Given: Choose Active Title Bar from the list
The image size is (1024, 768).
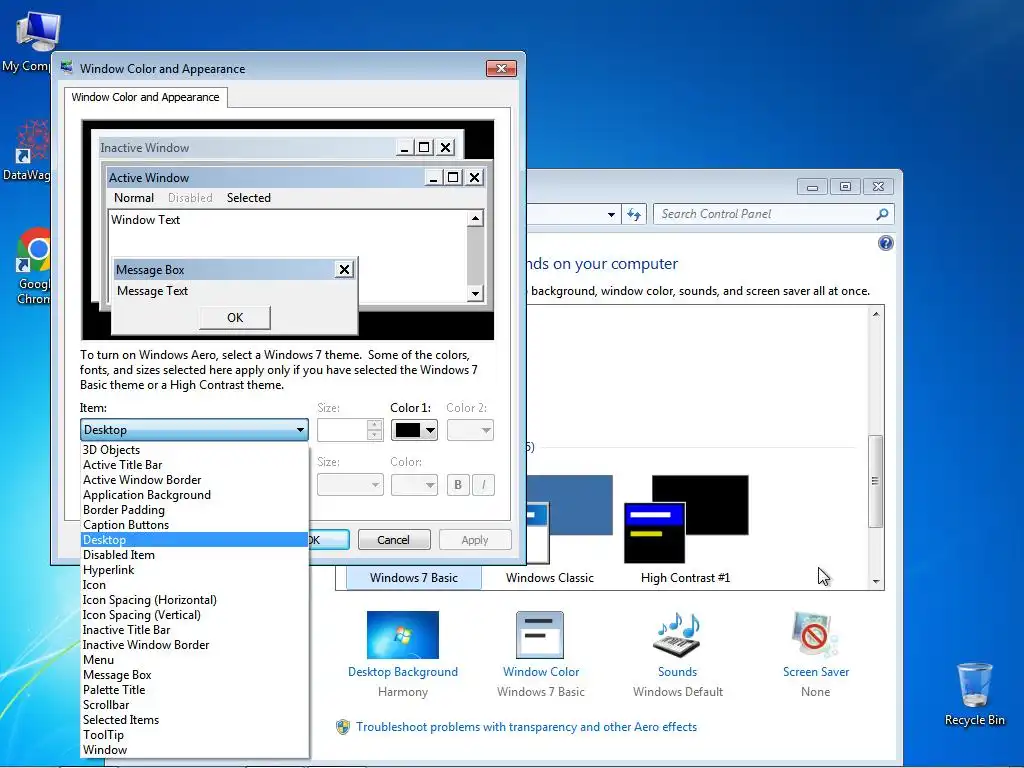Looking at the screenshot, I should pos(194,464).
